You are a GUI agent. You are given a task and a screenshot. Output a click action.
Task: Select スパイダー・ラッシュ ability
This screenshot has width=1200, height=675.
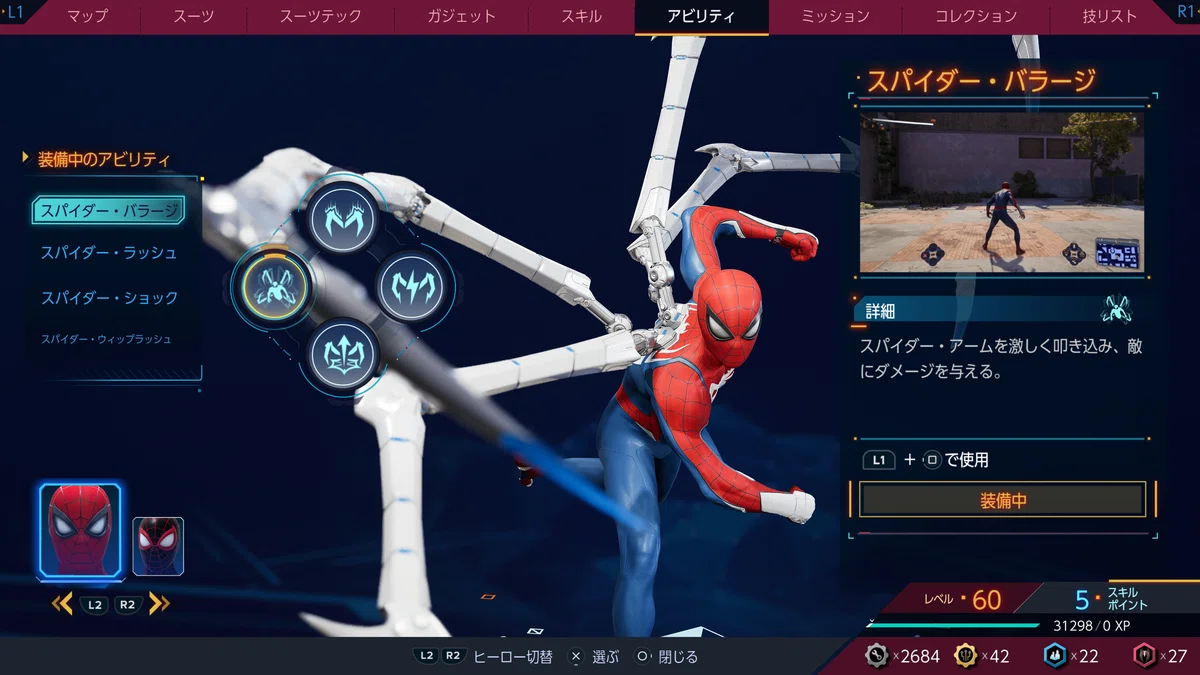point(108,253)
